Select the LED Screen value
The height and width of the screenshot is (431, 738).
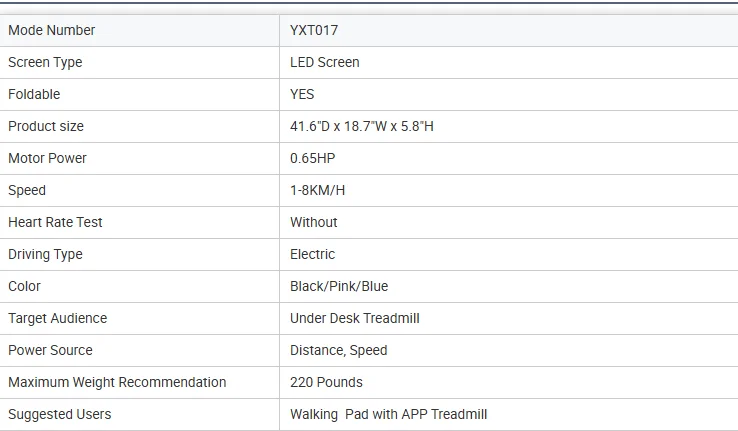pyautogui.click(x=325, y=62)
